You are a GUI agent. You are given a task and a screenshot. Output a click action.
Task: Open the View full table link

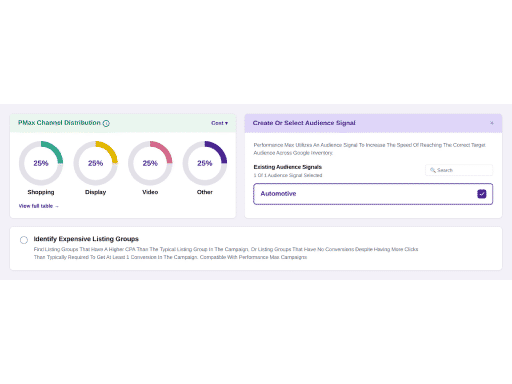tap(39, 206)
